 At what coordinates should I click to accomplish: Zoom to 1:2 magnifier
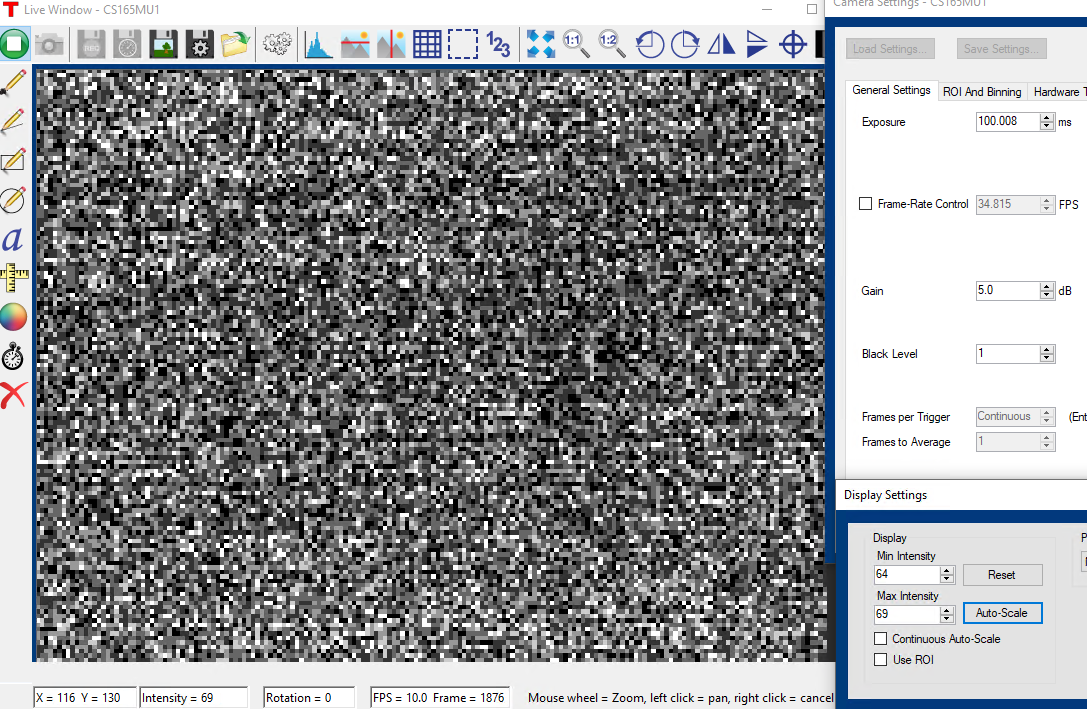[612, 44]
